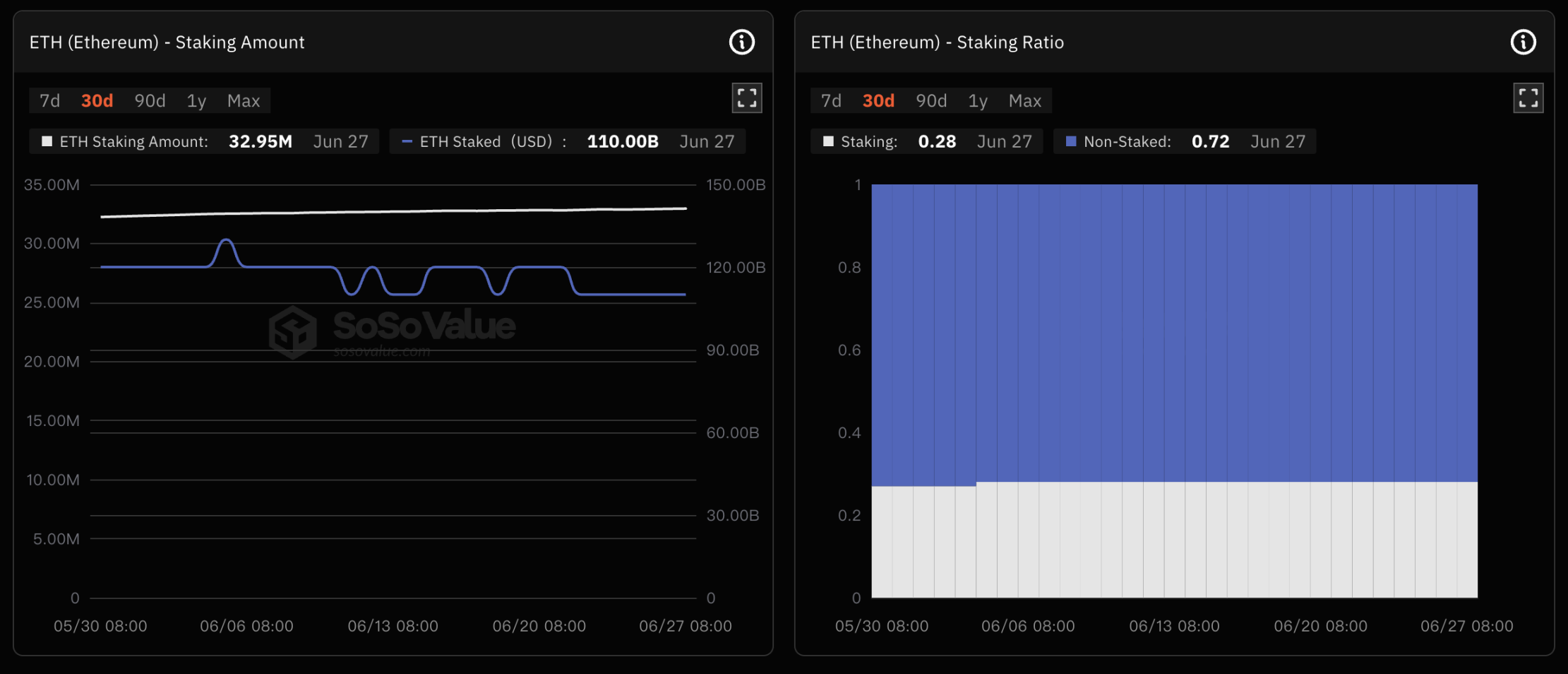Viewport: 1568px width, 674px height.
Task: Show Max range on Staking Ratio chart
Action: [x=1025, y=101]
